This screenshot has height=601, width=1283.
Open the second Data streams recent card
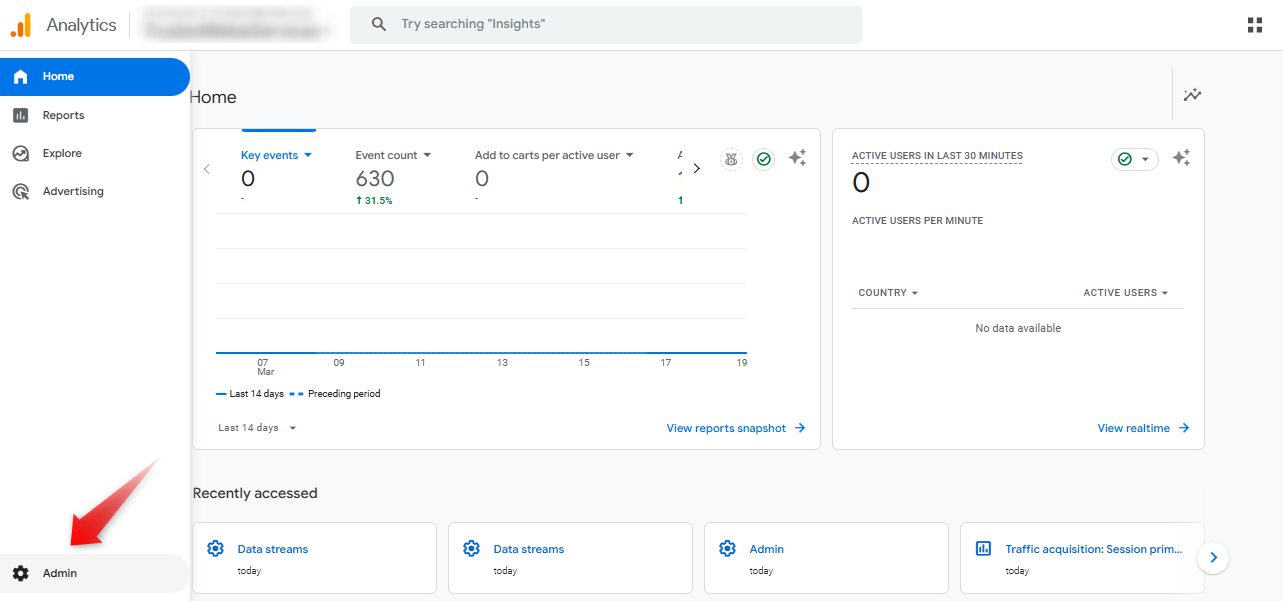pyautogui.click(x=570, y=558)
